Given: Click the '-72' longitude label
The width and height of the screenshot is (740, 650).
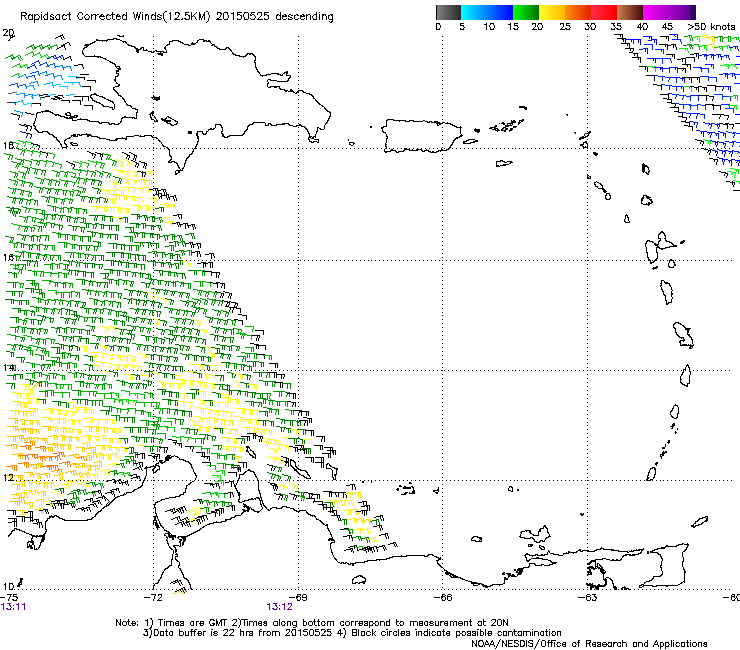Looking at the screenshot, I should pos(153,598).
